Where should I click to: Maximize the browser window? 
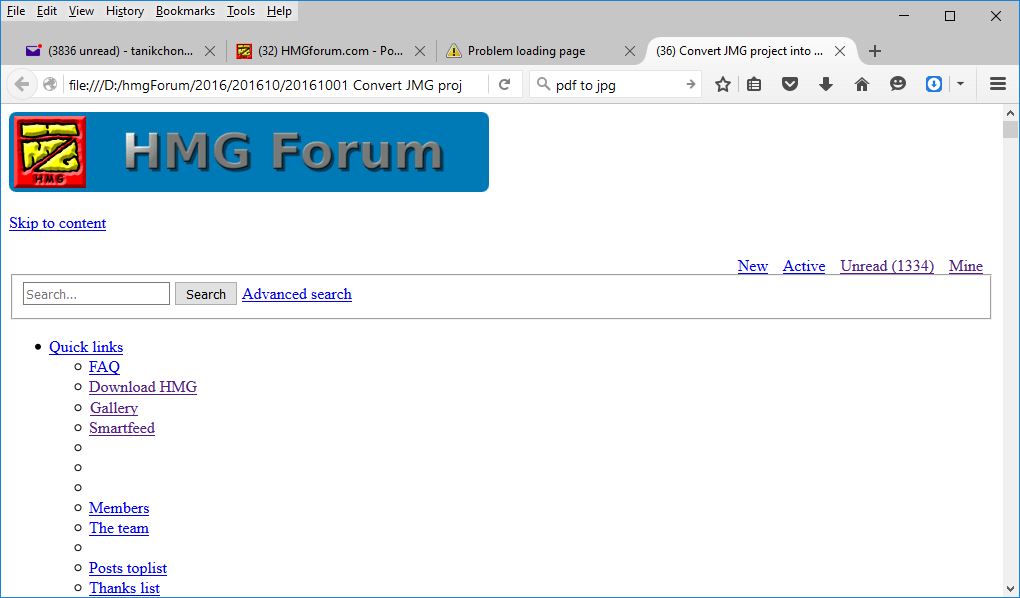[x=950, y=16]
